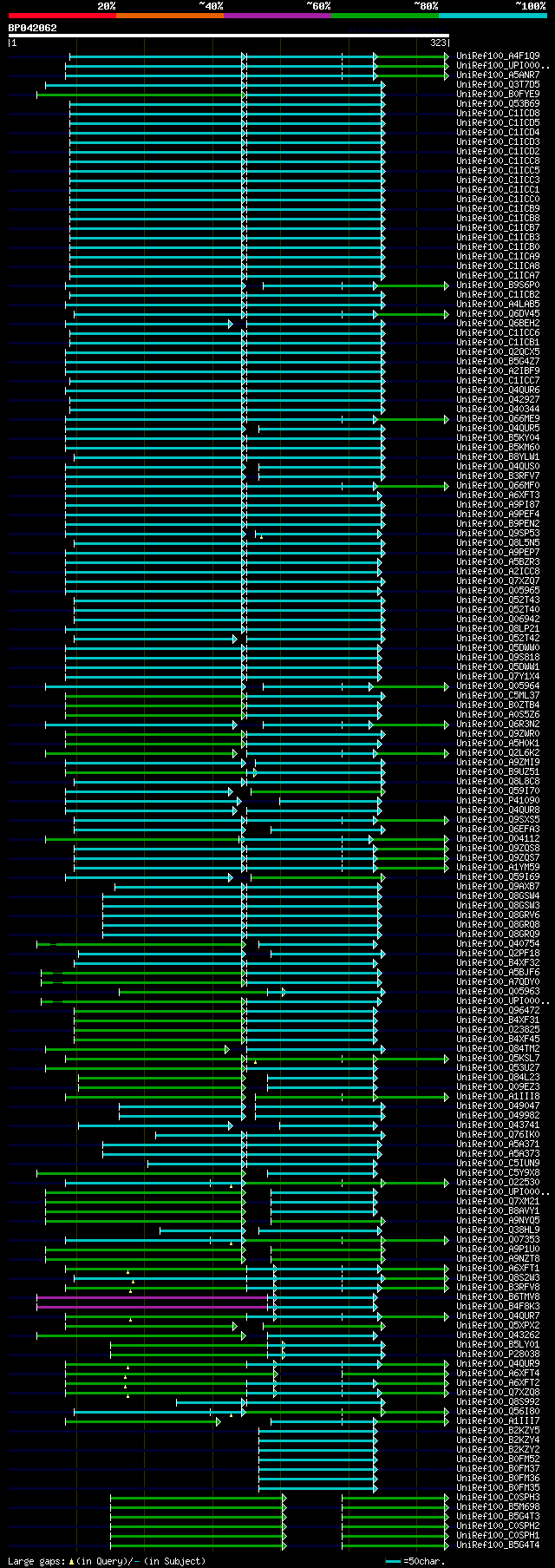Select the label UniRef100_Q05965
Image resolution: width=555 pixels, height=1568 pixels.
498,591
